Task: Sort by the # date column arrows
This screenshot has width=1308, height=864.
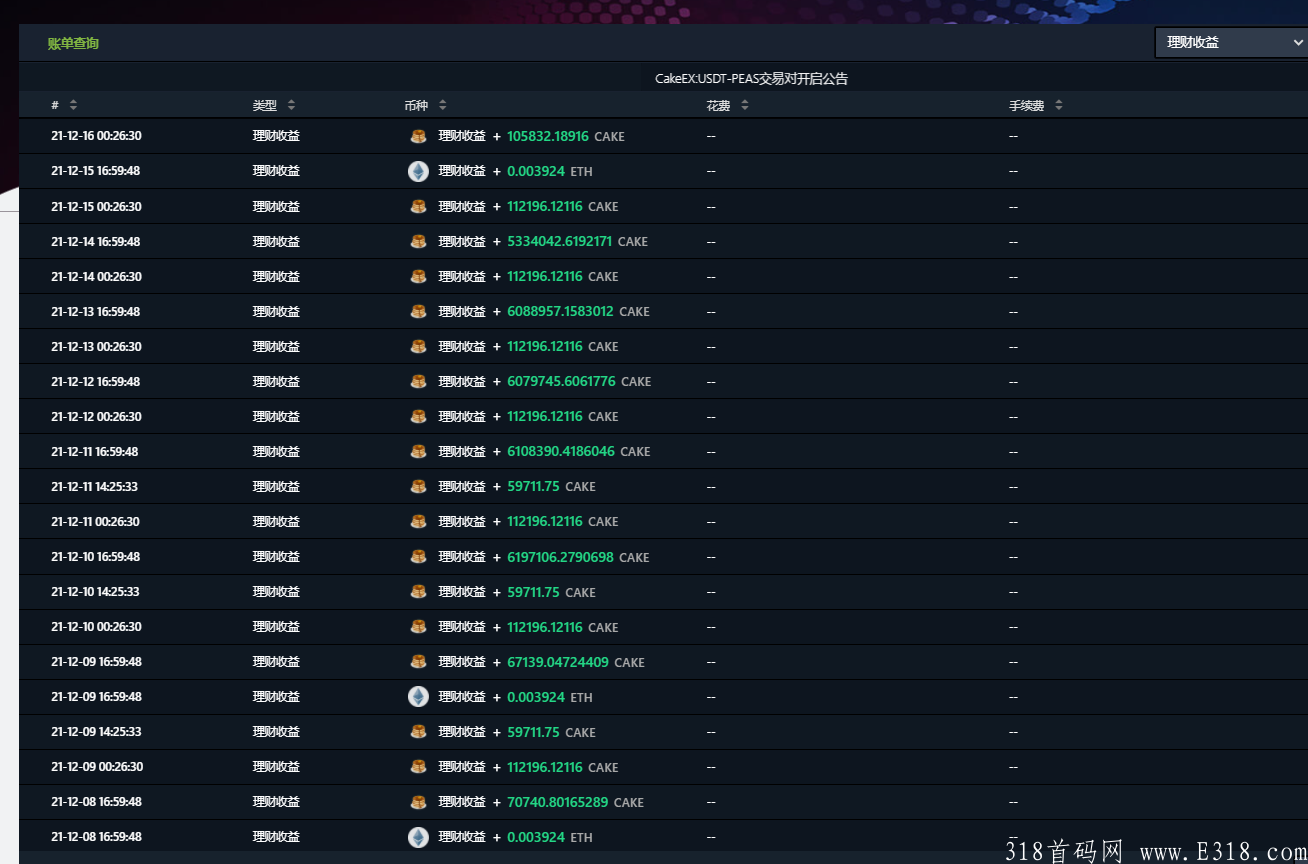Action: 73,105
